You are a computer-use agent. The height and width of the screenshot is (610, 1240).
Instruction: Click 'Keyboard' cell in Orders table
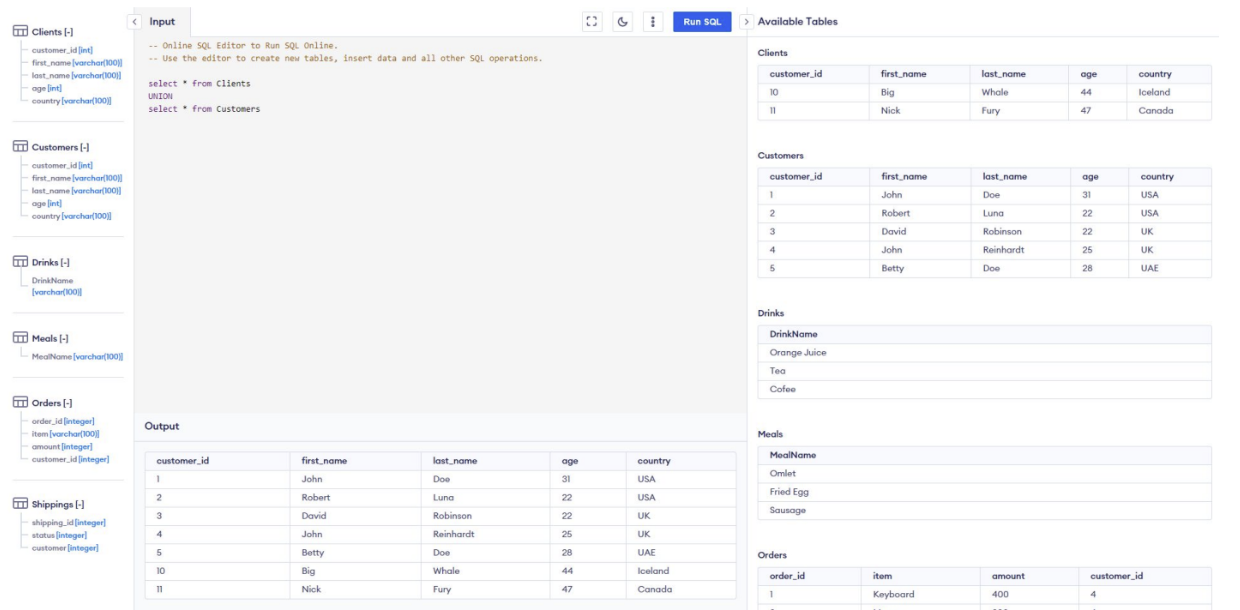coord(893,594)
